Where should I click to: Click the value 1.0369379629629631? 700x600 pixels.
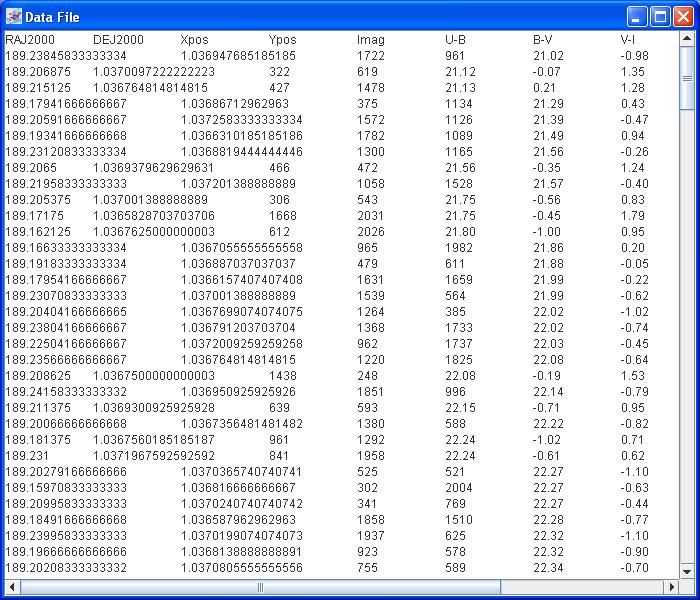pos(153,168)
